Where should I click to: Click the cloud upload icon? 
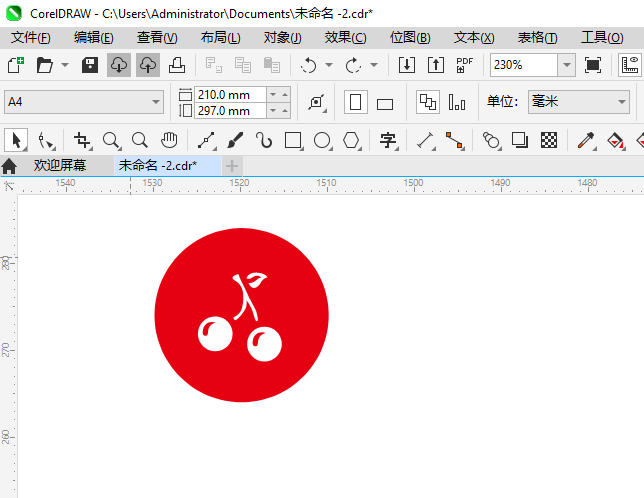[x=148, y=65]
